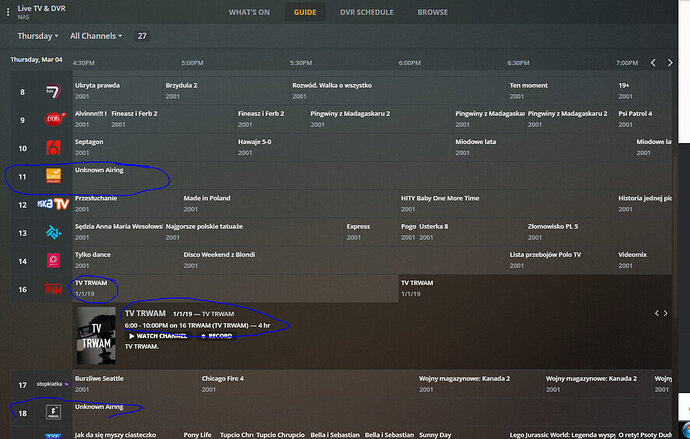This screenshot has width=690, height=439.
Task: Go to previous guide time range arrow
Action: pos(653,63)
